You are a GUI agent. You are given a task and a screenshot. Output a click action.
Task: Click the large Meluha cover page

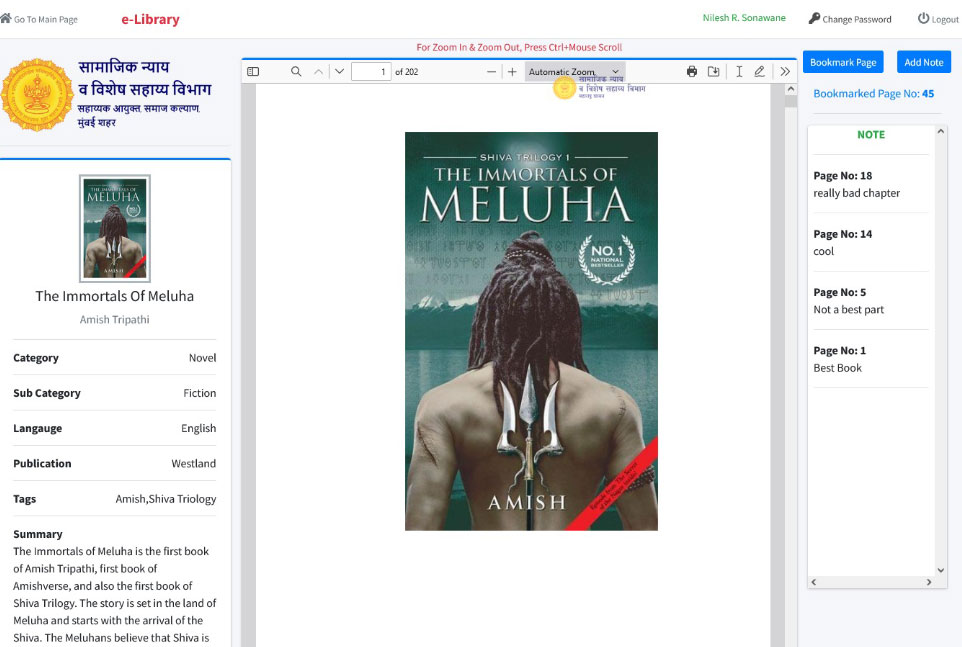[531, 331]
